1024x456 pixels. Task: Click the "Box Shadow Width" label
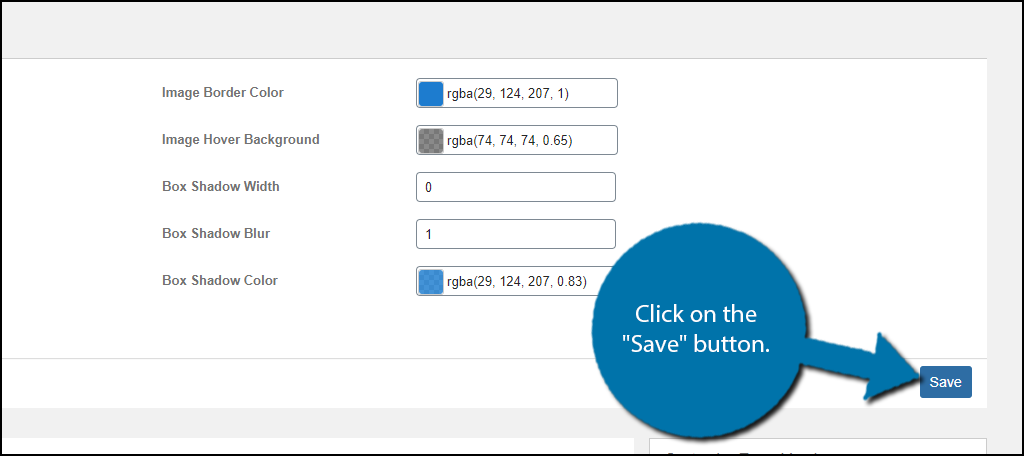click(x=220, y=186)
